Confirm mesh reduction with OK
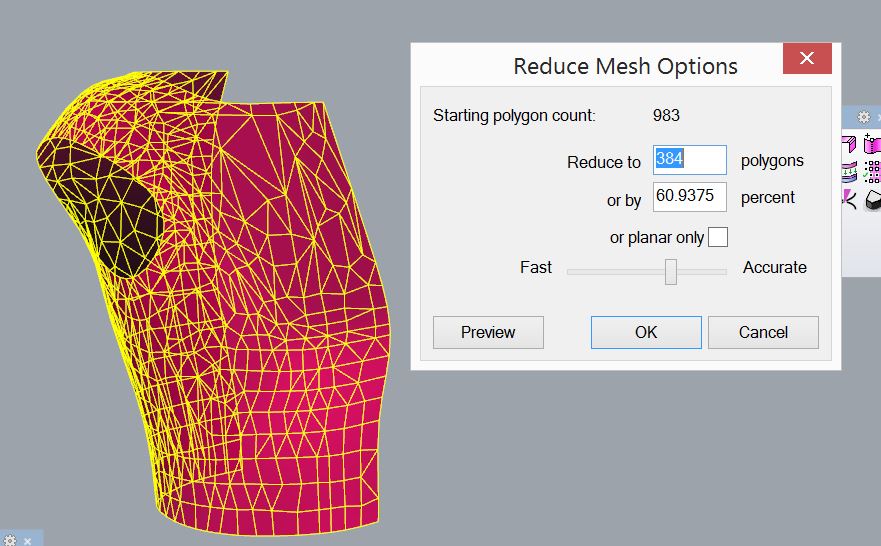The width and height of the screenshot is (881, 546). (646, 332)
